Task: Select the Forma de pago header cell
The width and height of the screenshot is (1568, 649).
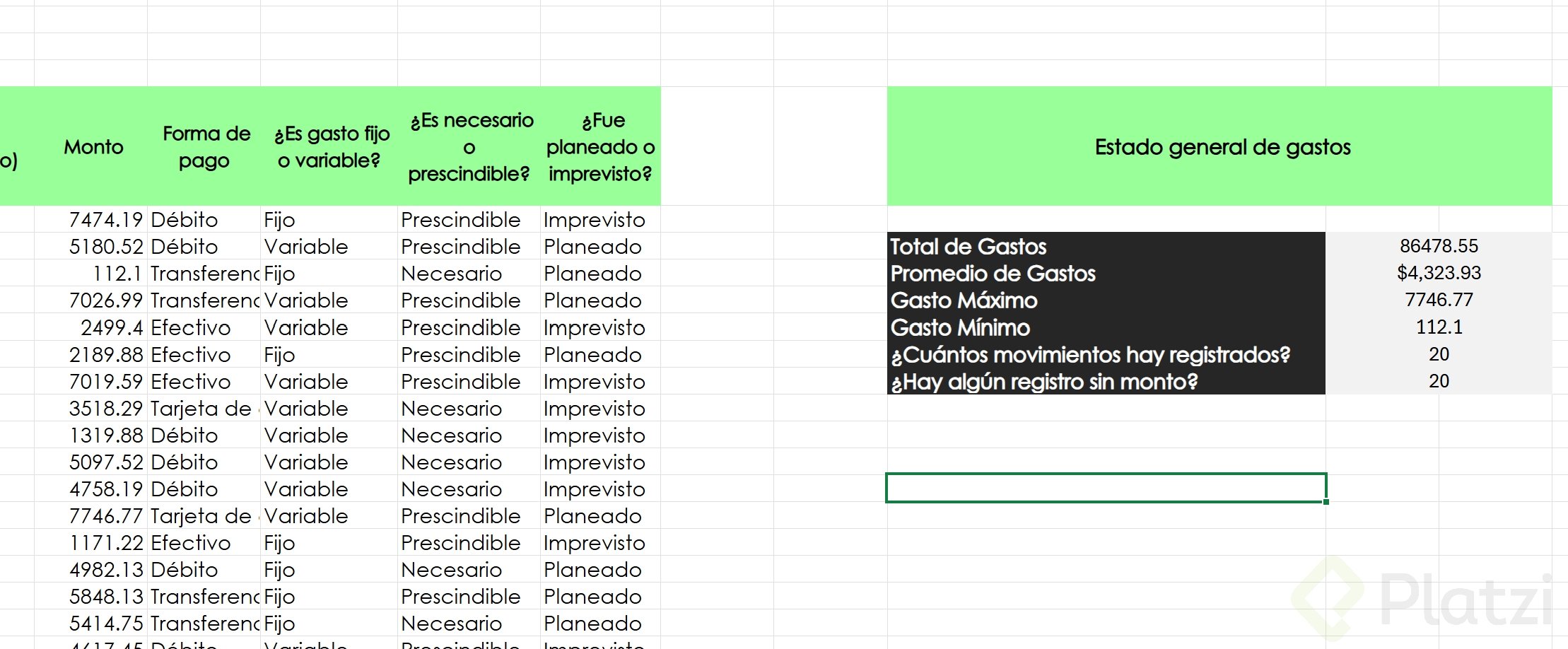Action: tap(206, 147)
